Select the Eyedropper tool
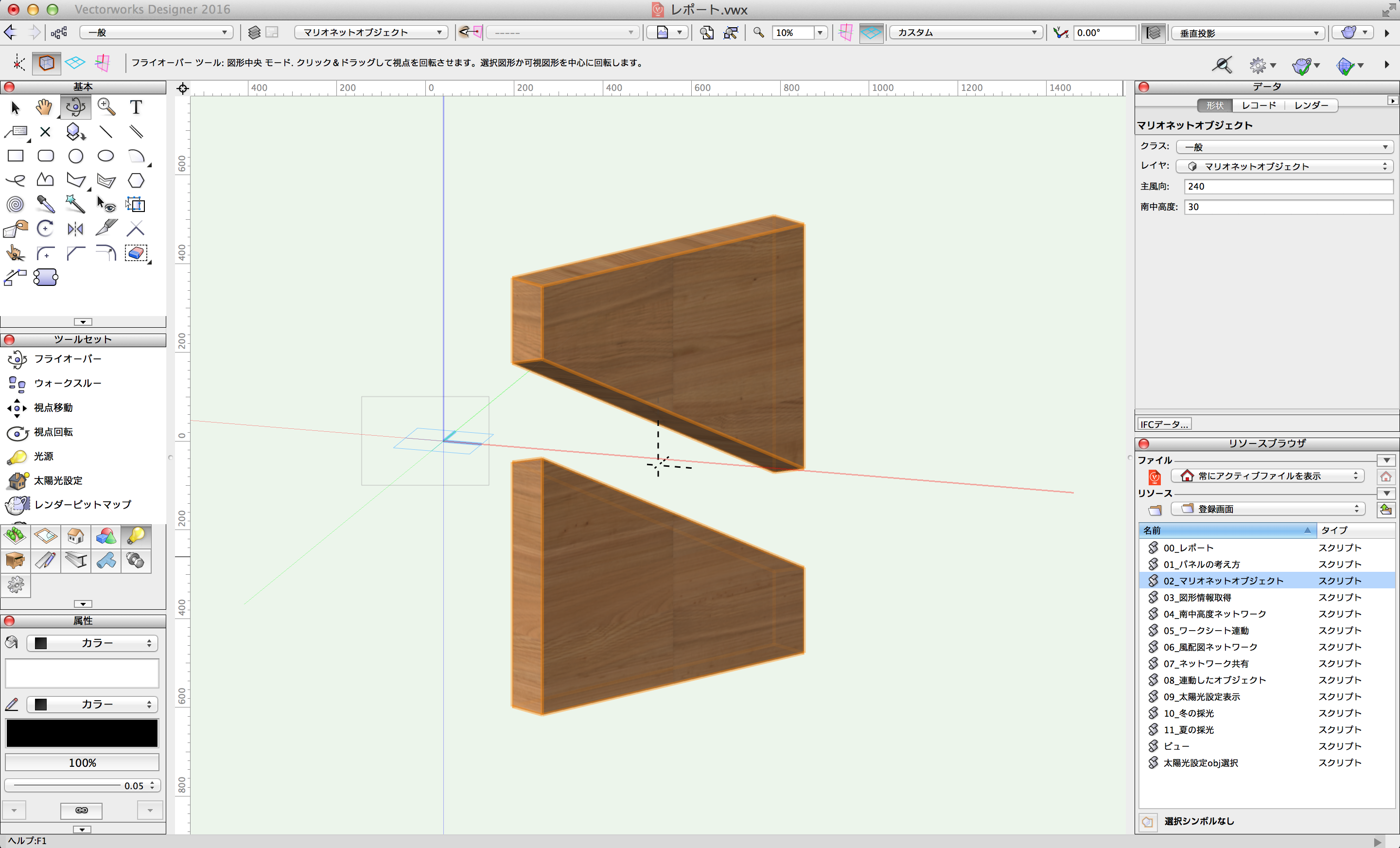Image resolution: width=1400 pixels, height=848 pixels. (46, 204)
